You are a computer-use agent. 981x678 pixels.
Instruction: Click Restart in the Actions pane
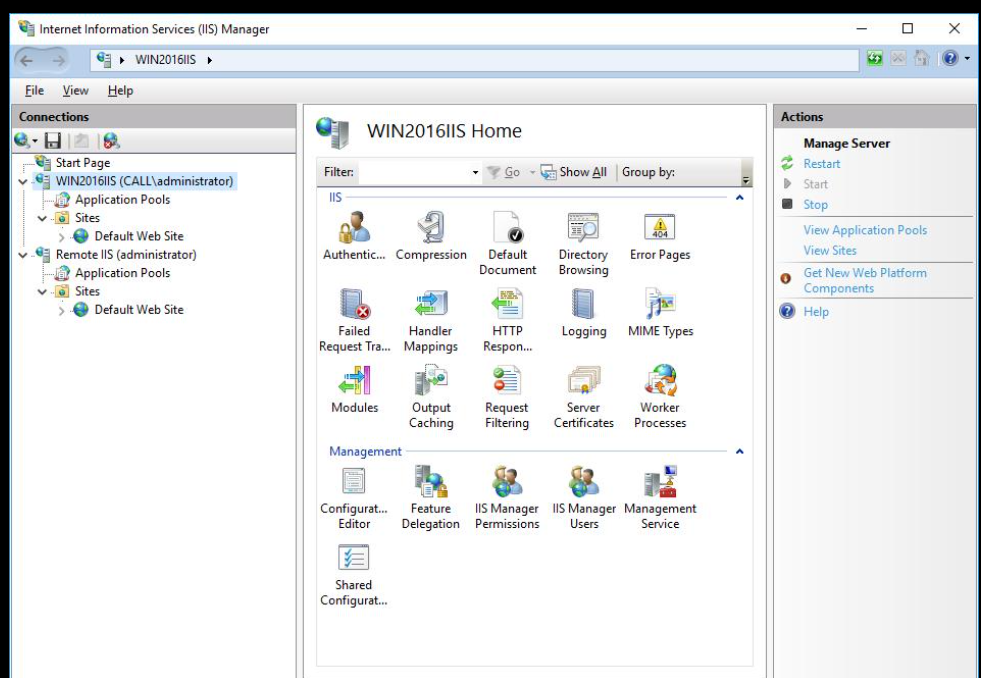[821, 164]
